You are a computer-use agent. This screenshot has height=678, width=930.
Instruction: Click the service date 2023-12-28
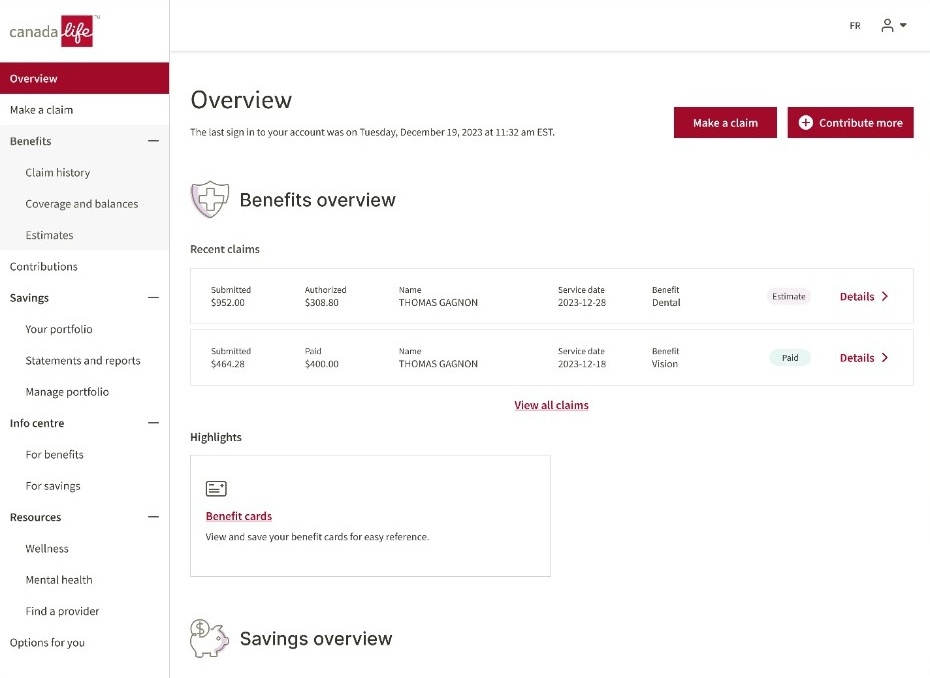pyautogui.click(x=582, y=303)
